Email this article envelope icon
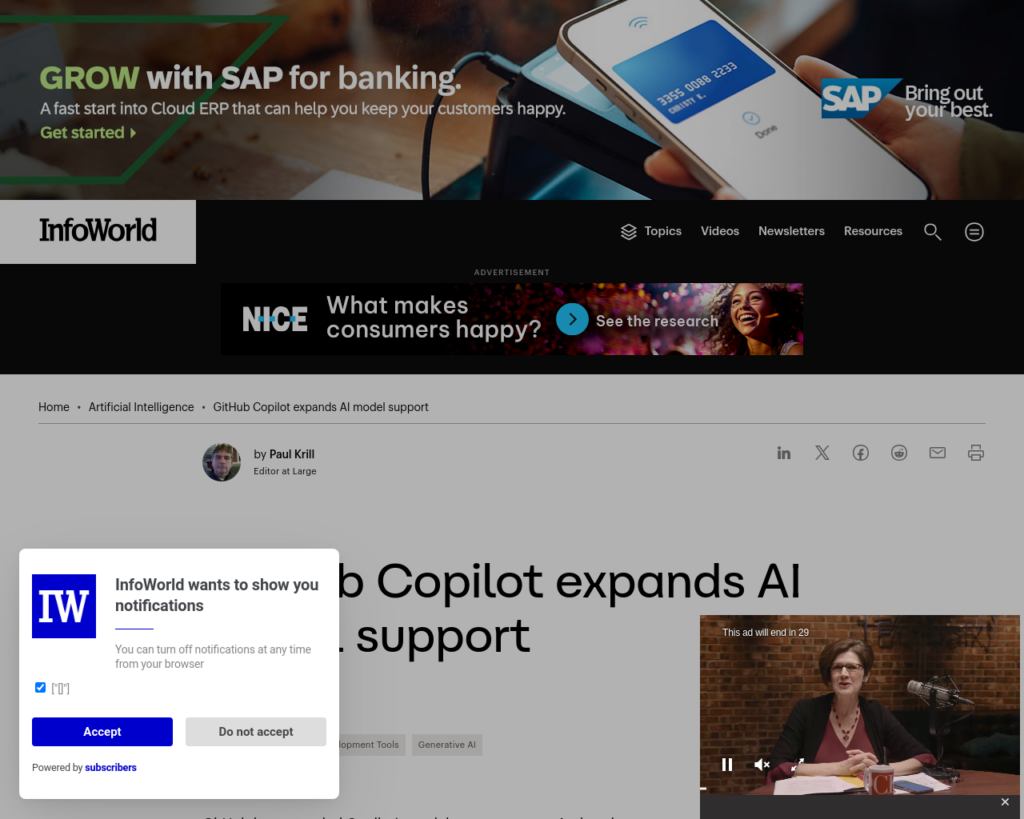This screenshot has height=819, width=1024. (938, 453)
